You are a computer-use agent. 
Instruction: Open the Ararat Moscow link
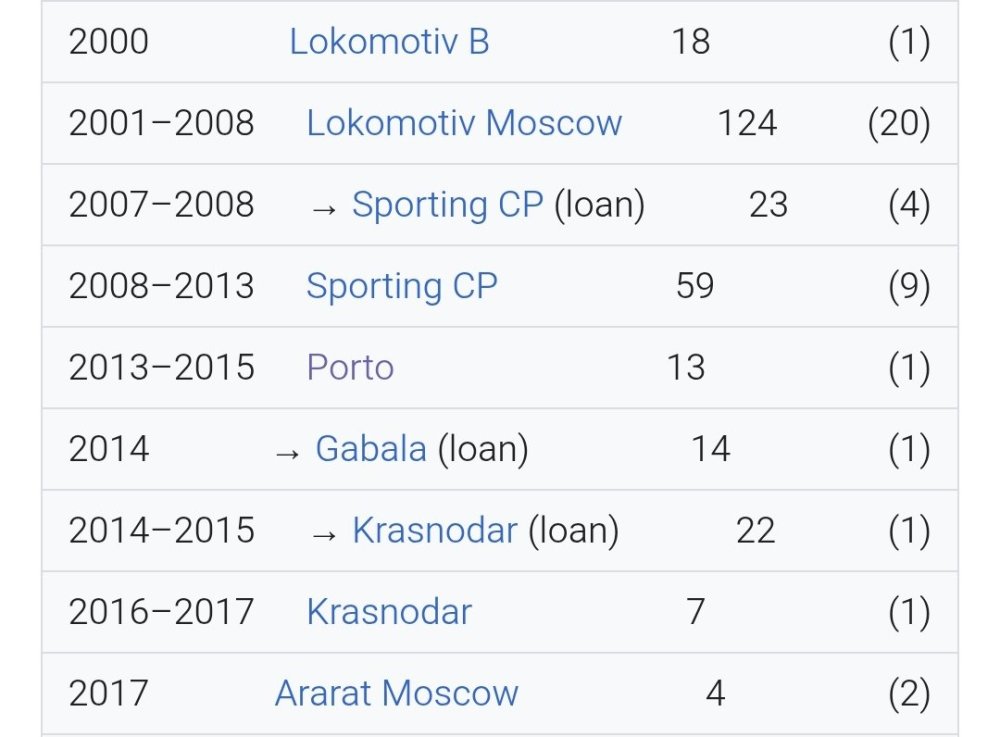[396, 694]
